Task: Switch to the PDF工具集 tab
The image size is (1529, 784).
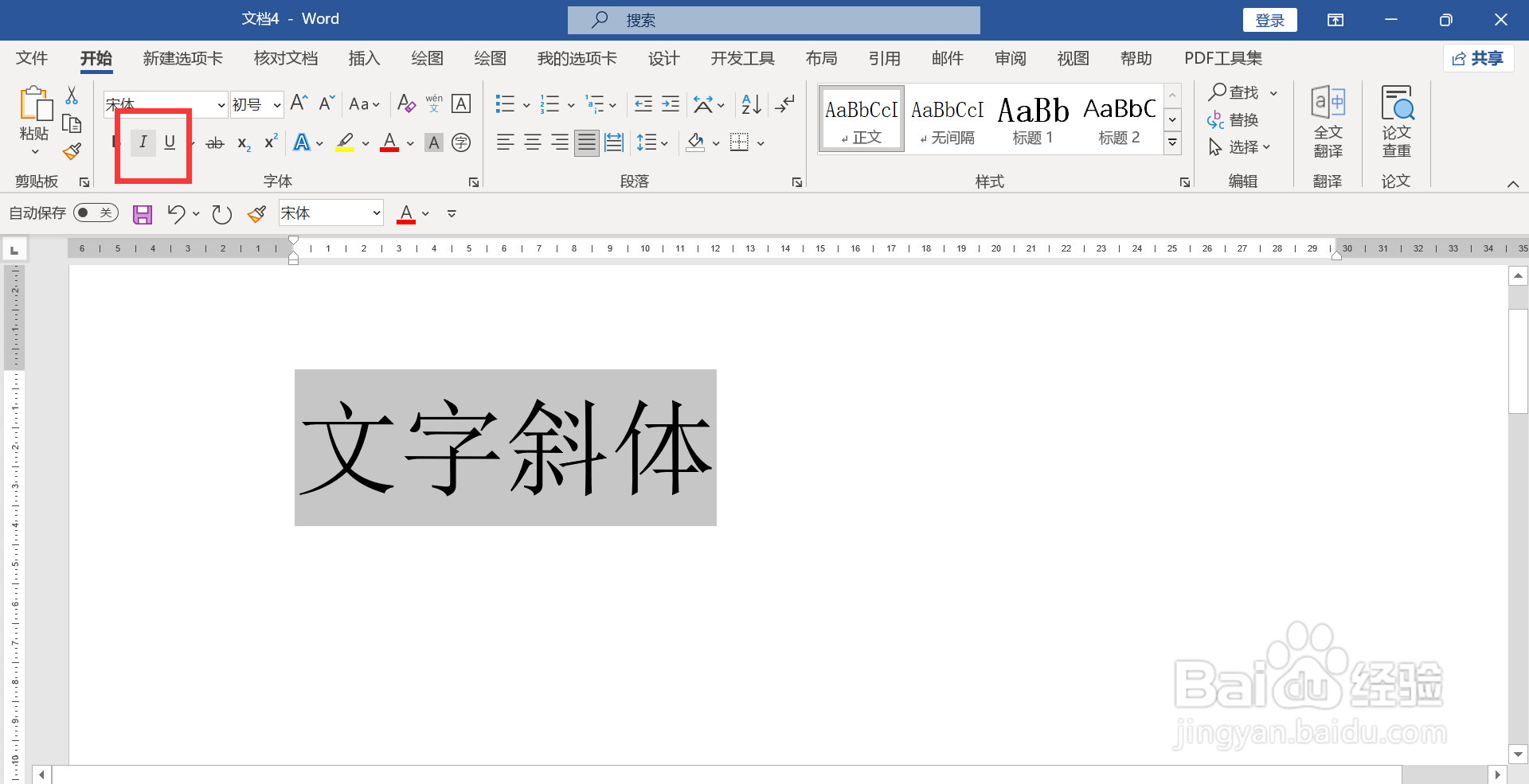Action: coord(1223,58)
